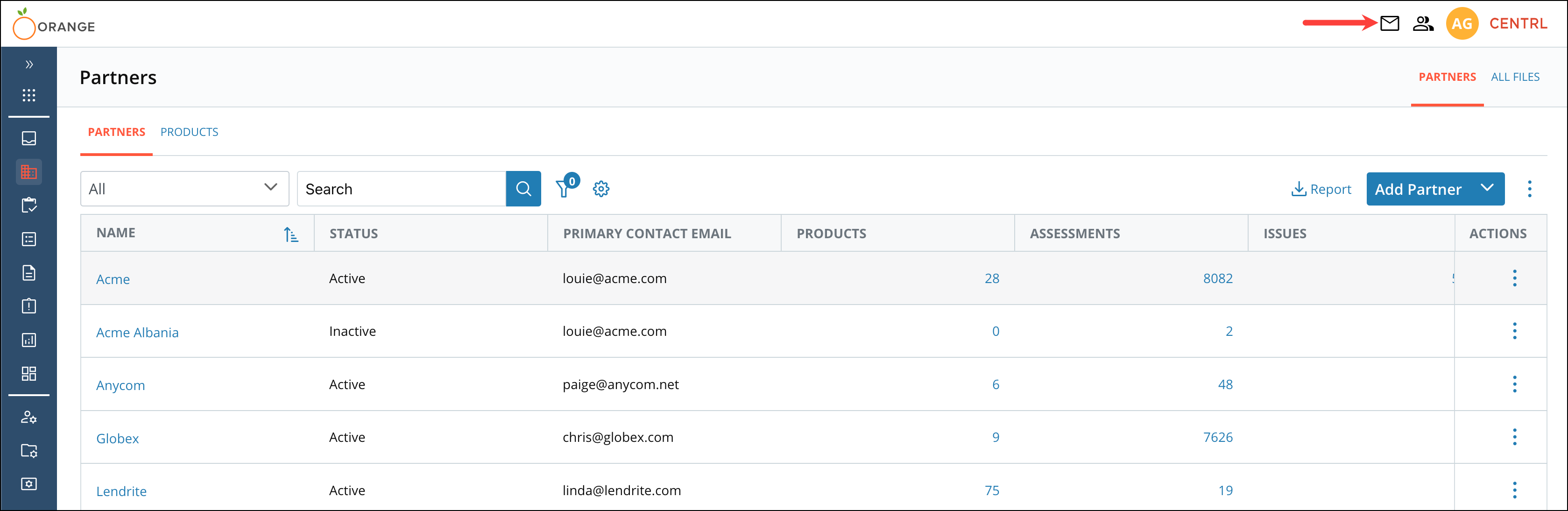The height and width of the screenshot is (511, 1568).
Task: Open the apps grid icon in sidebar
Action: pyautogui.click(x=28, y=95)
